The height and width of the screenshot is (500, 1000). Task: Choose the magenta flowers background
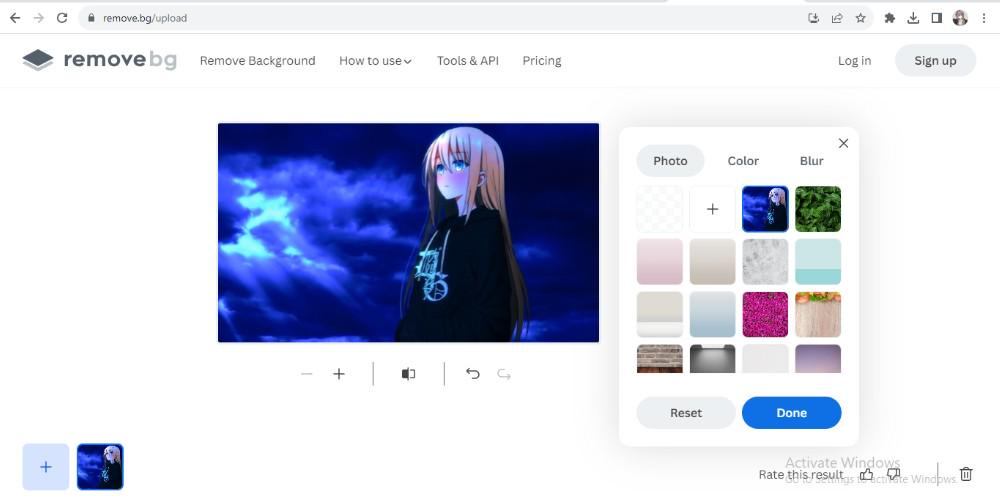tap(765, 314)
